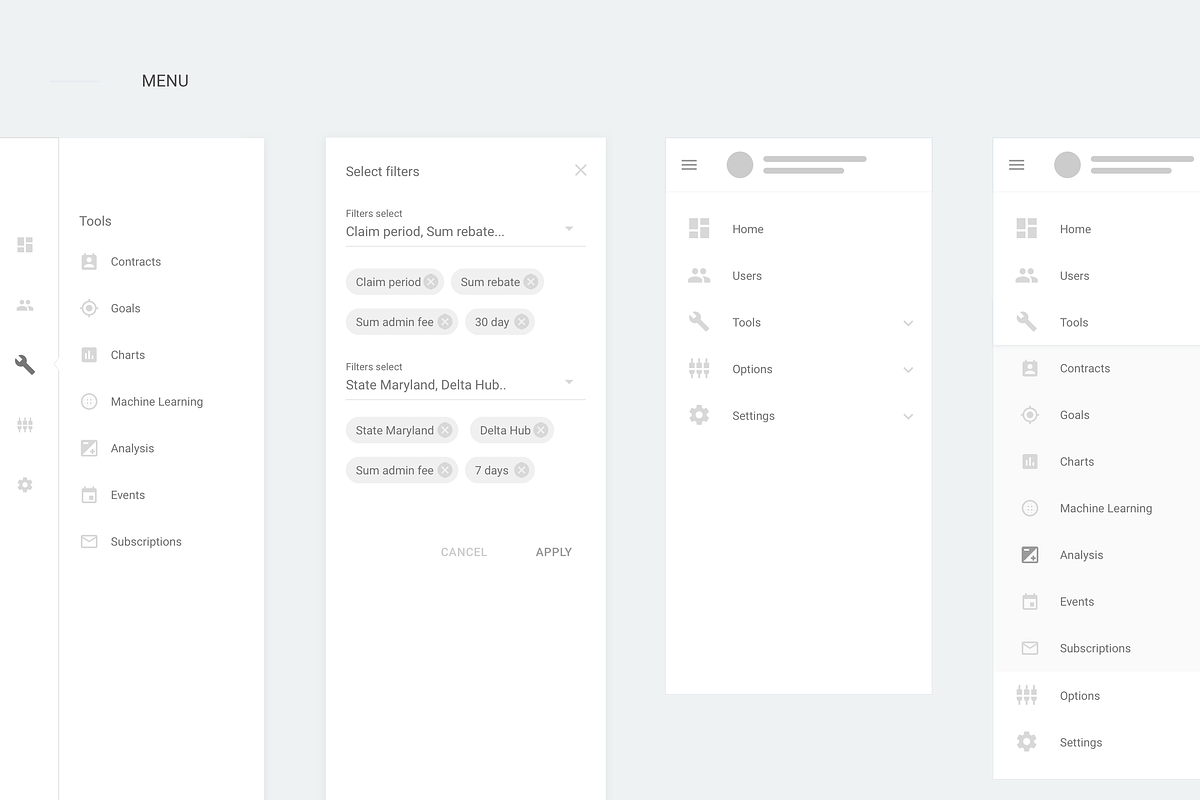The width and height of the screenshot is (1200, 800).
Task: Click the user avatar in the collapsed menu header
Action: 740,165
